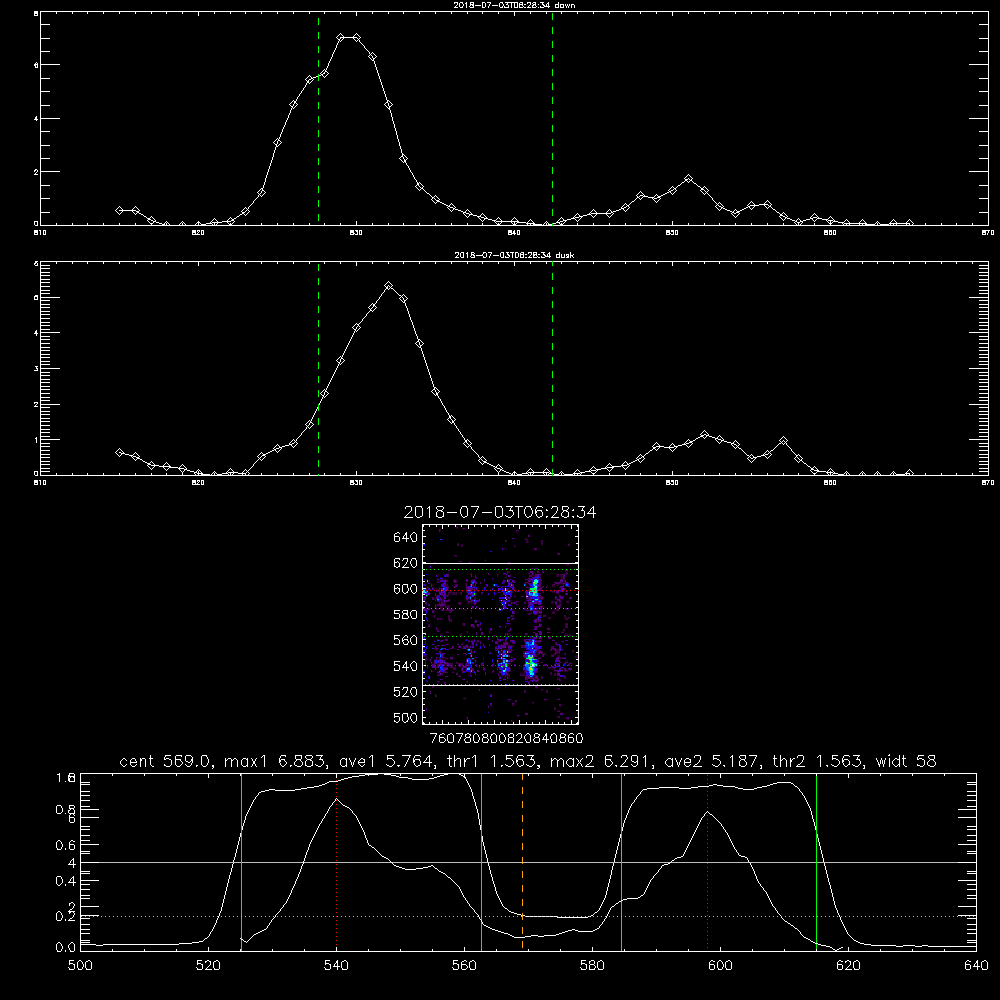Click the '500' label on heat map y-axis
The image size is (1000, 1000).
tap(406, 717)
